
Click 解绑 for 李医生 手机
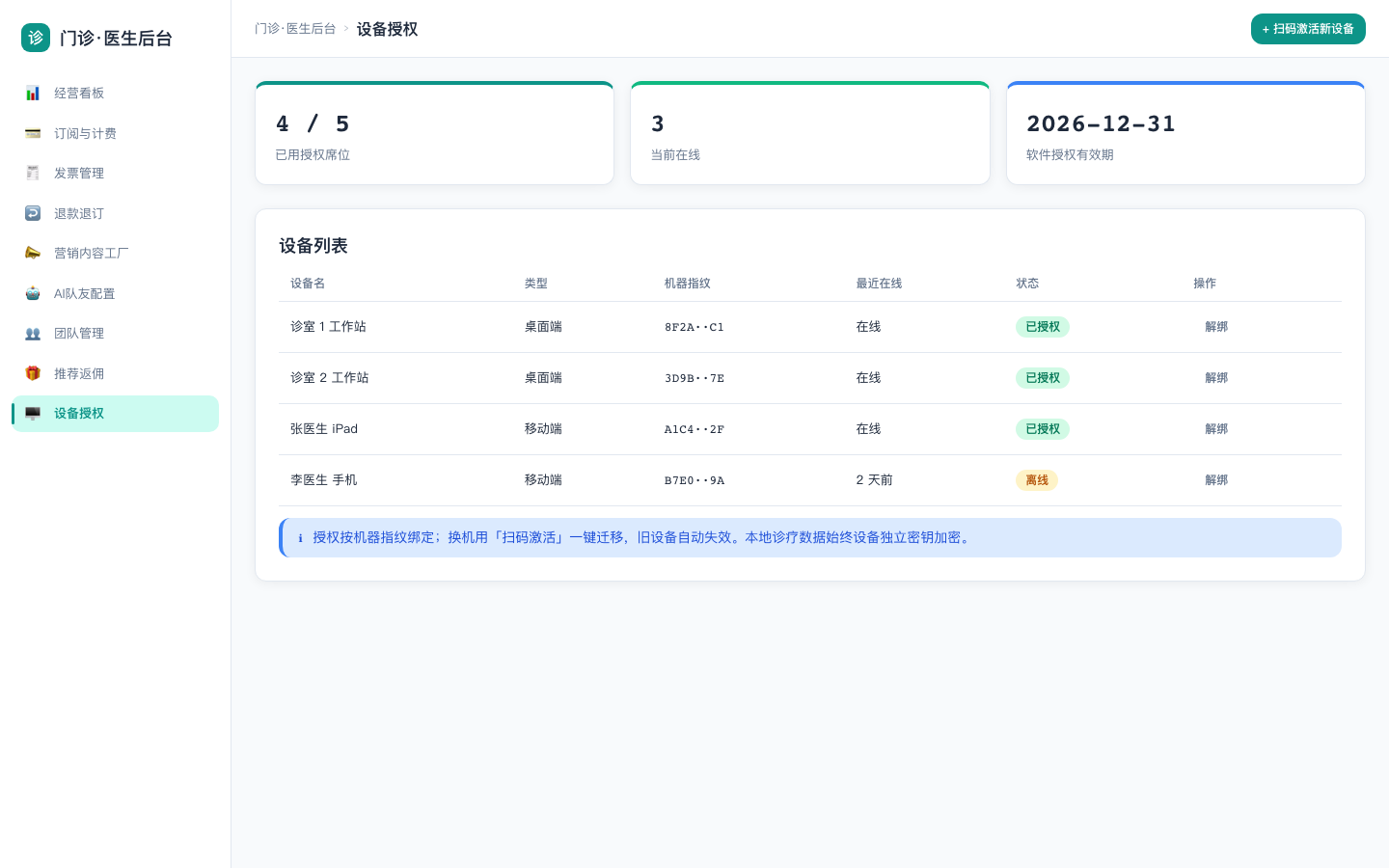[x=1216, y=480]
